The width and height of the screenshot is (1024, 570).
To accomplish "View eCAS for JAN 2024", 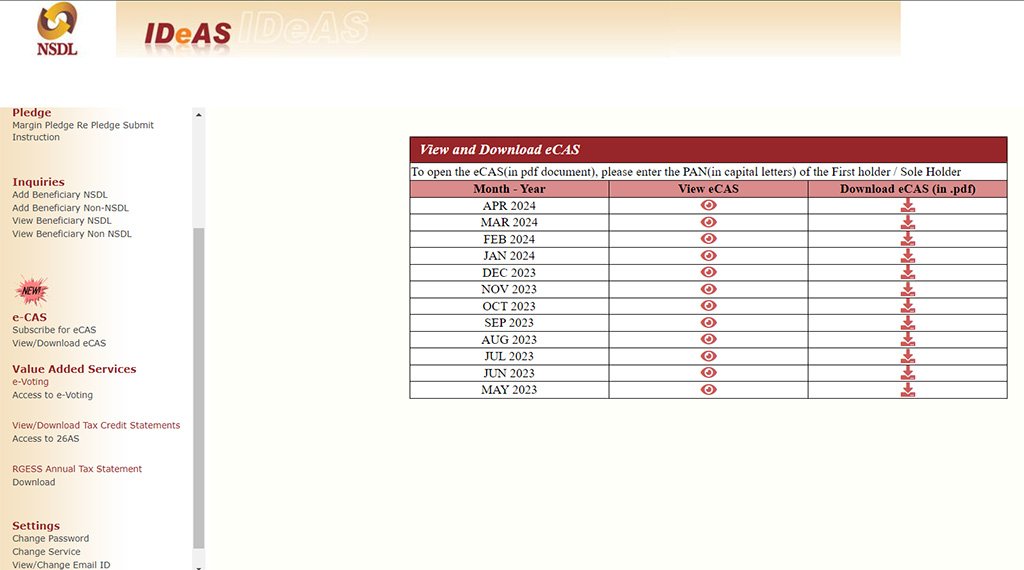I will (x=709, y=255).
